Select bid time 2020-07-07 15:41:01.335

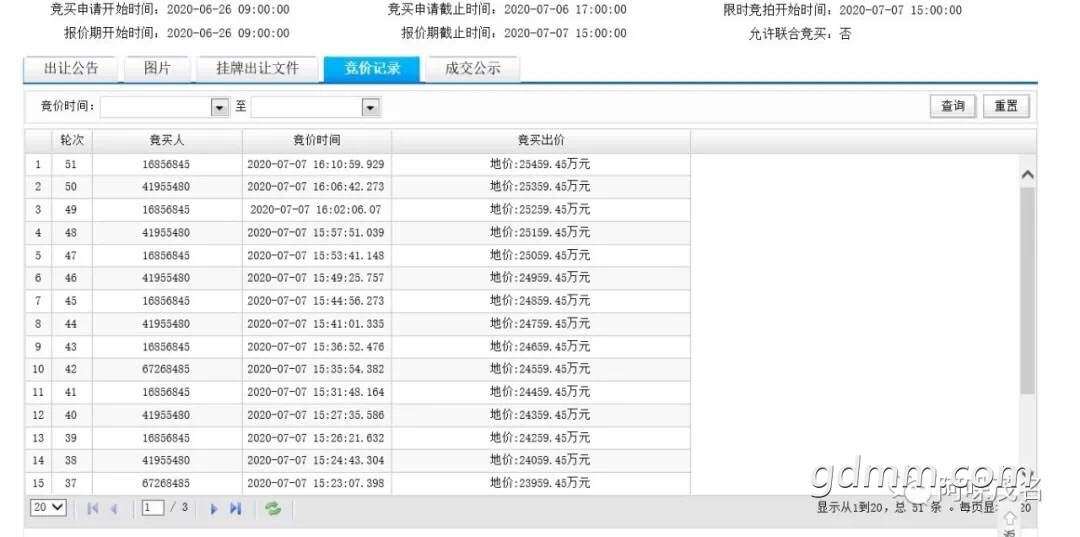tap(315, 324)
